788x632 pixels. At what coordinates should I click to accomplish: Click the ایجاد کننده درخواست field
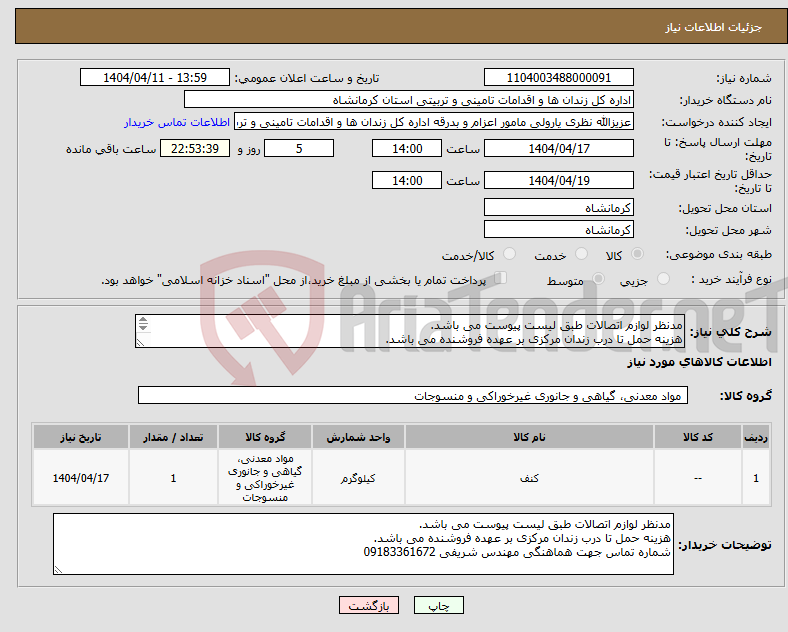(434, 122)
